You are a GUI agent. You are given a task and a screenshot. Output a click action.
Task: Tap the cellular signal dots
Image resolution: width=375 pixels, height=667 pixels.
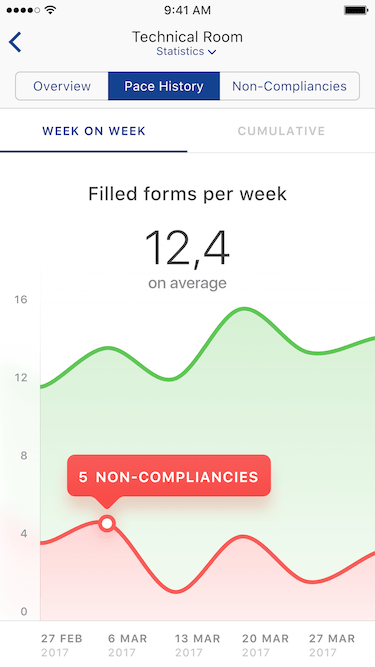(23, 10)
